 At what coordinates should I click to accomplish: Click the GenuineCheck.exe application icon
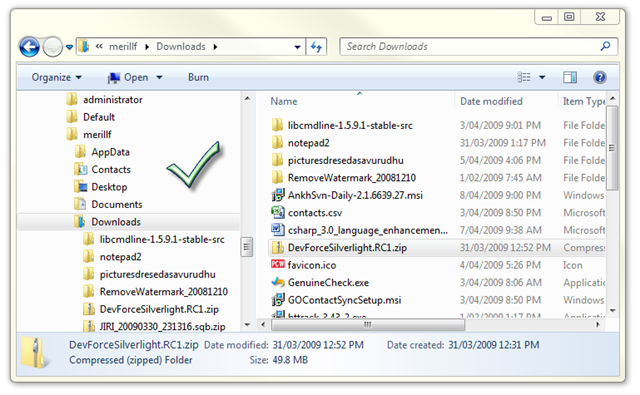tap(278, 282)
